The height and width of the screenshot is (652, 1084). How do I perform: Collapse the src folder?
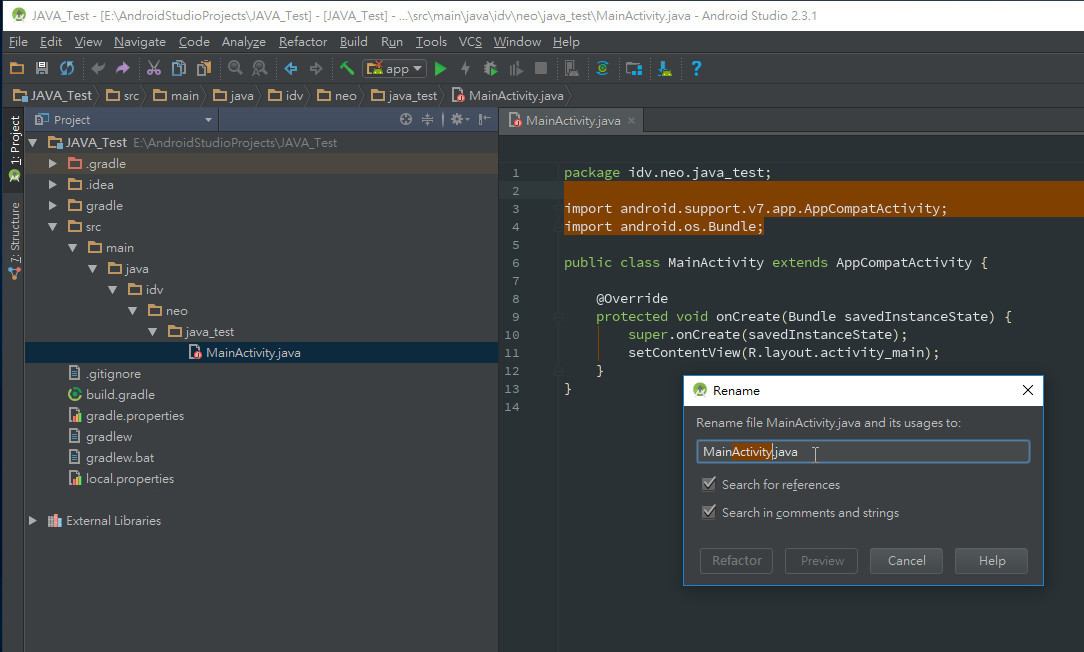(x=53, y=227)
